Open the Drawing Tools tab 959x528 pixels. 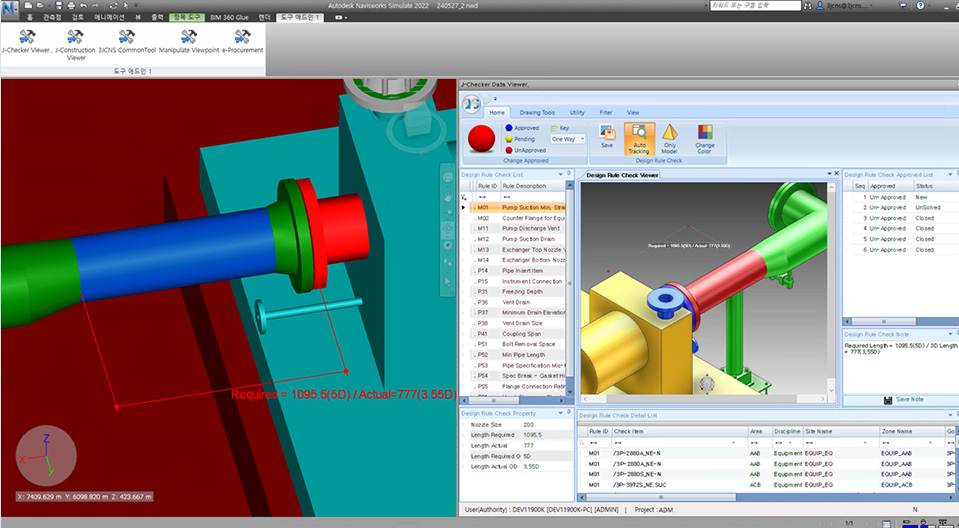pyautogui.click(x=537, y=113)
